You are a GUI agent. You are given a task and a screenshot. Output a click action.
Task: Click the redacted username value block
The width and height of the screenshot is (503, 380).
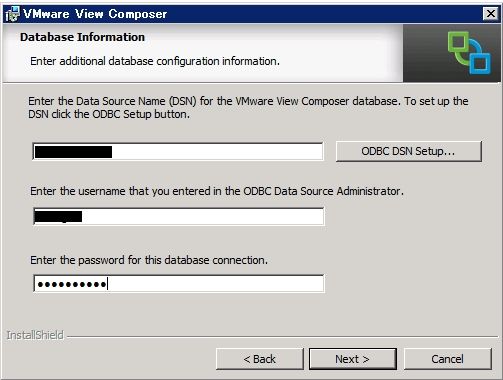tap(58, 217)
